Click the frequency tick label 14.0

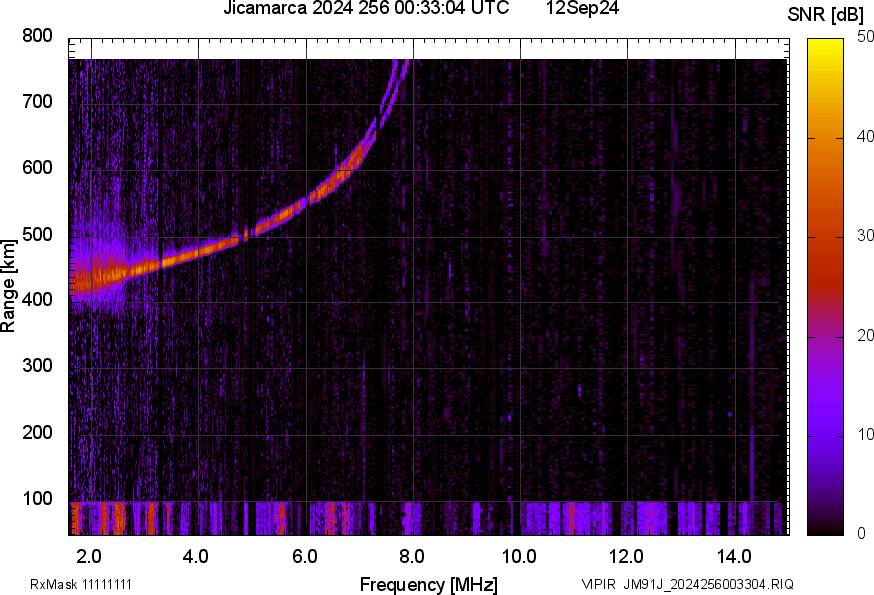[734, 557]
